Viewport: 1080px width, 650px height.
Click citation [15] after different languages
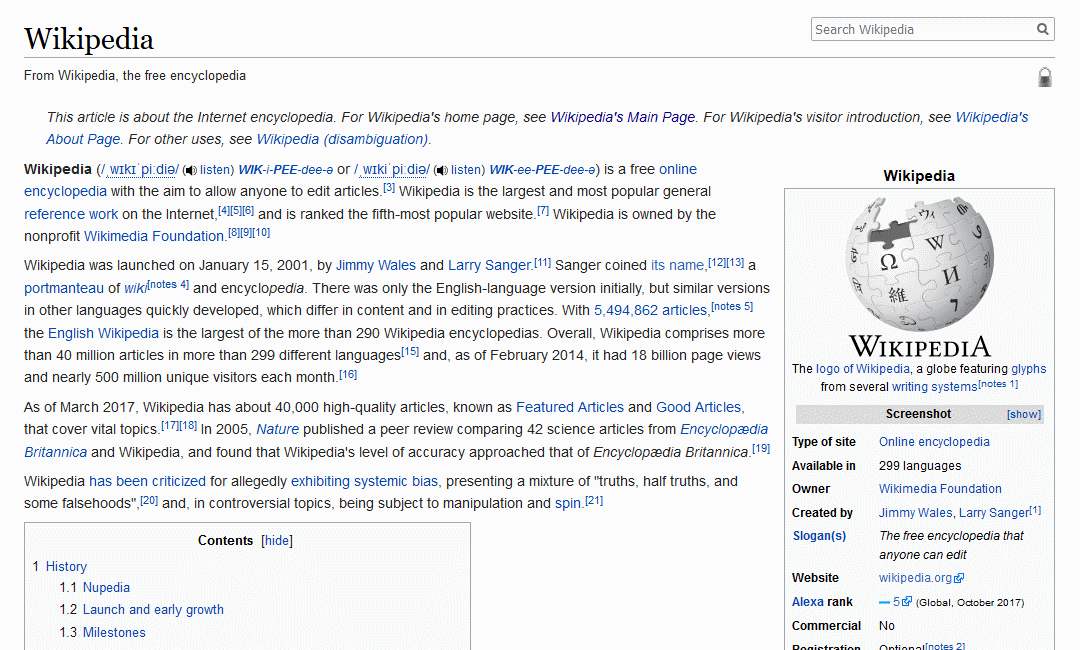(410, 351)
